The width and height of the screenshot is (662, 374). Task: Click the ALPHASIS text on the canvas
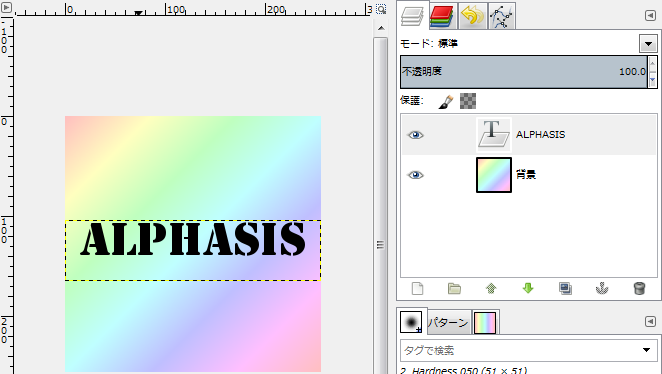193,239
